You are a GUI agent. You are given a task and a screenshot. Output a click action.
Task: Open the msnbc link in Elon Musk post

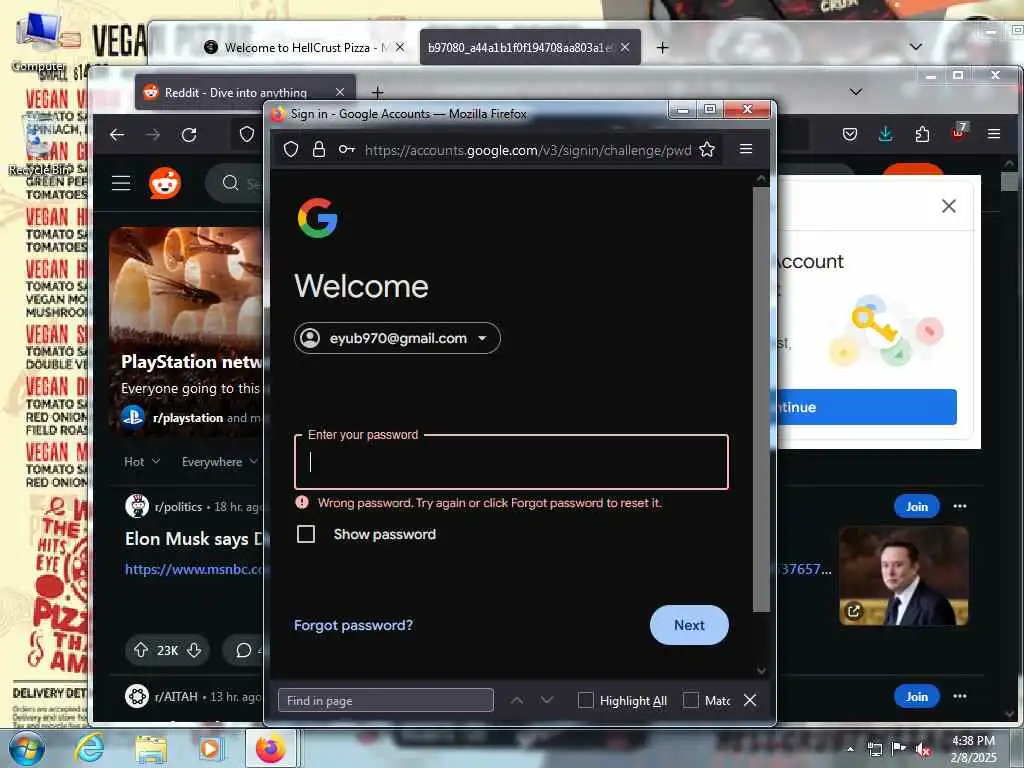[194, 569]
